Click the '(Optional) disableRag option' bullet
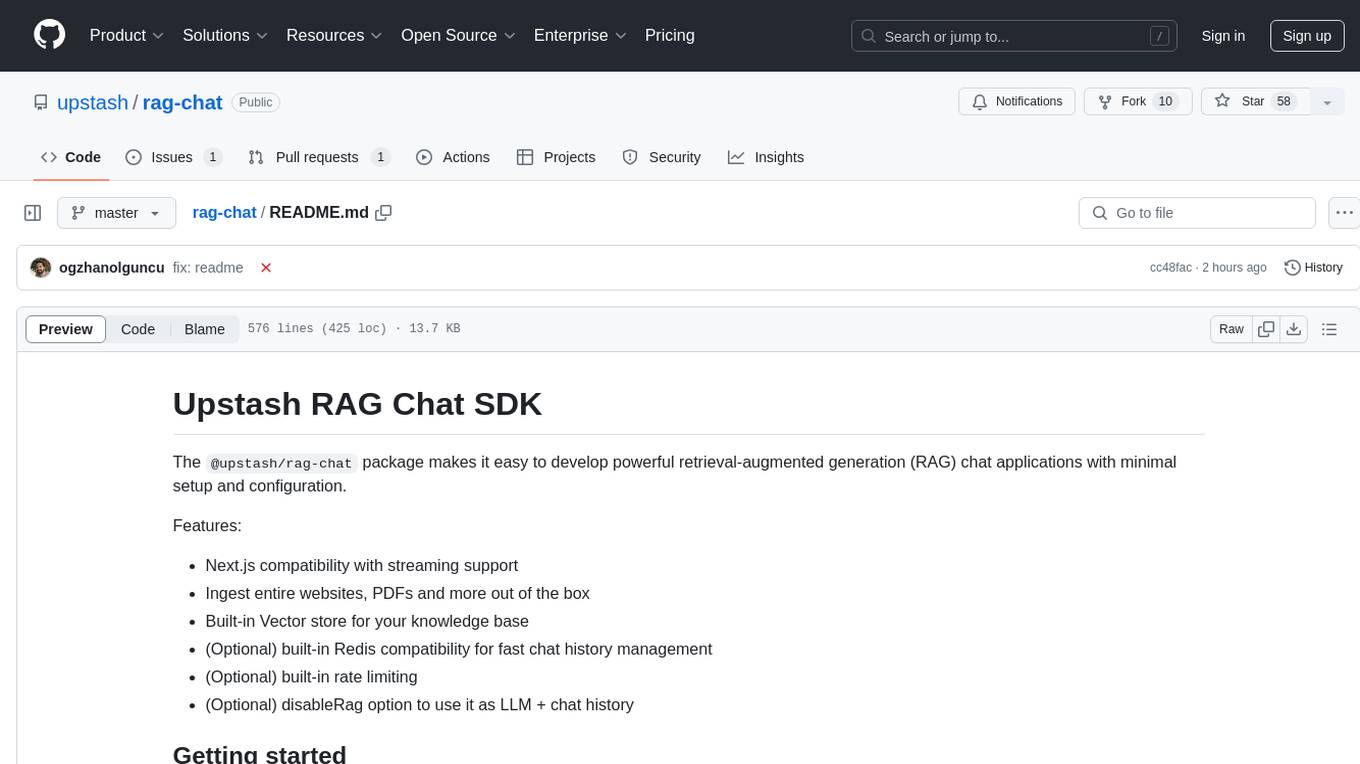1360x764 pixels. (x=419, y=705)
